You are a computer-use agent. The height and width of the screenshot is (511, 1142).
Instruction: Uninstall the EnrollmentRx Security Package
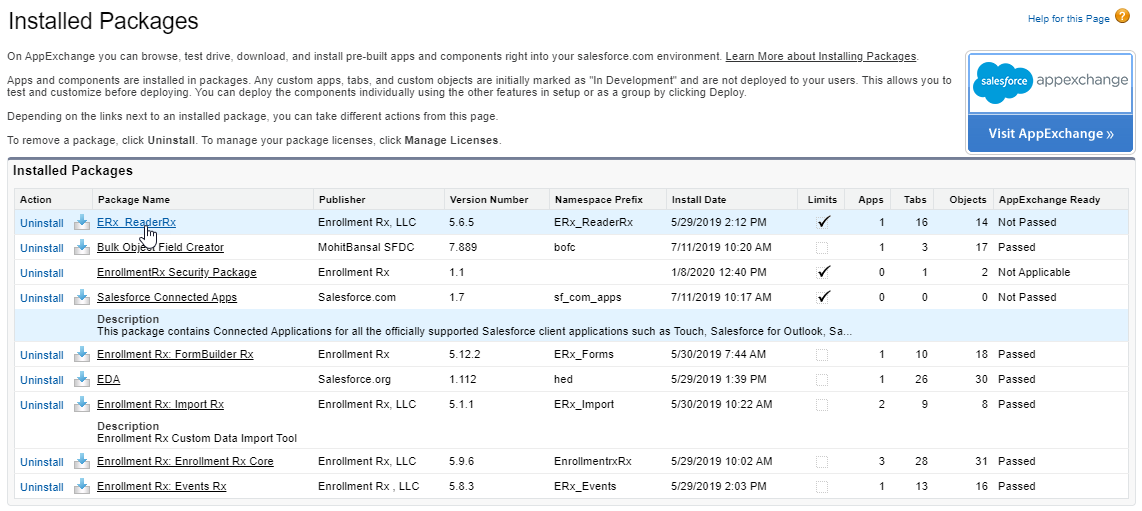coord(42,273)
